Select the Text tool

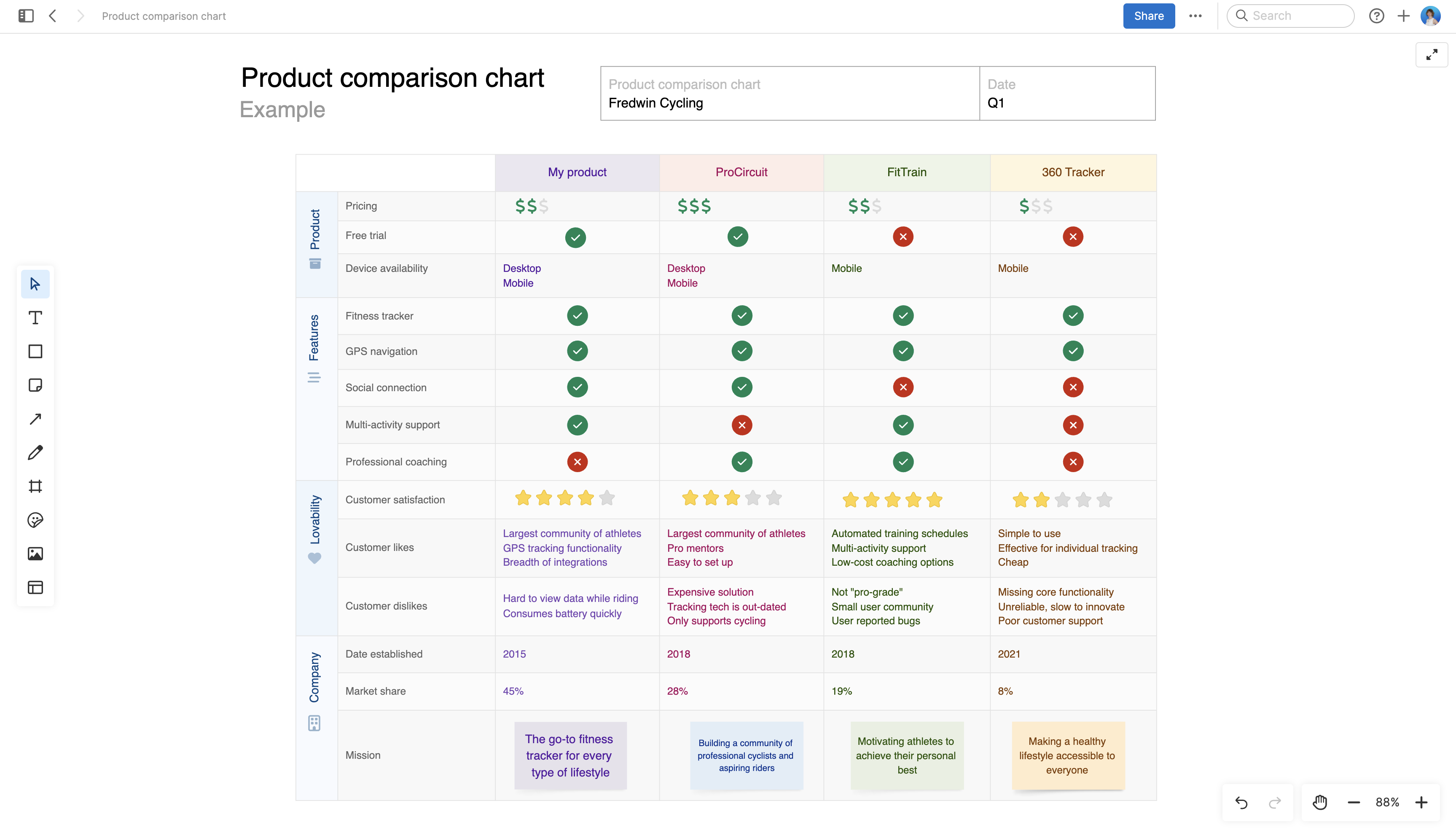pyautogui.click(x=35, y=318)
